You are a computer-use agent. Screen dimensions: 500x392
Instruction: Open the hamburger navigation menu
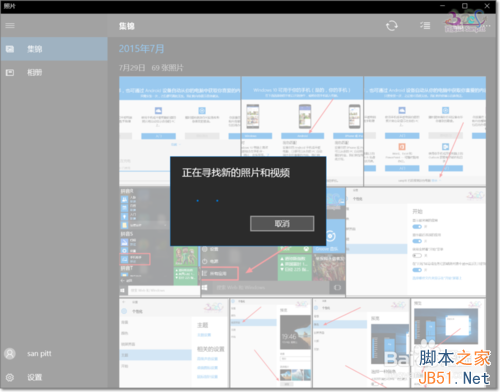(10, 25)
